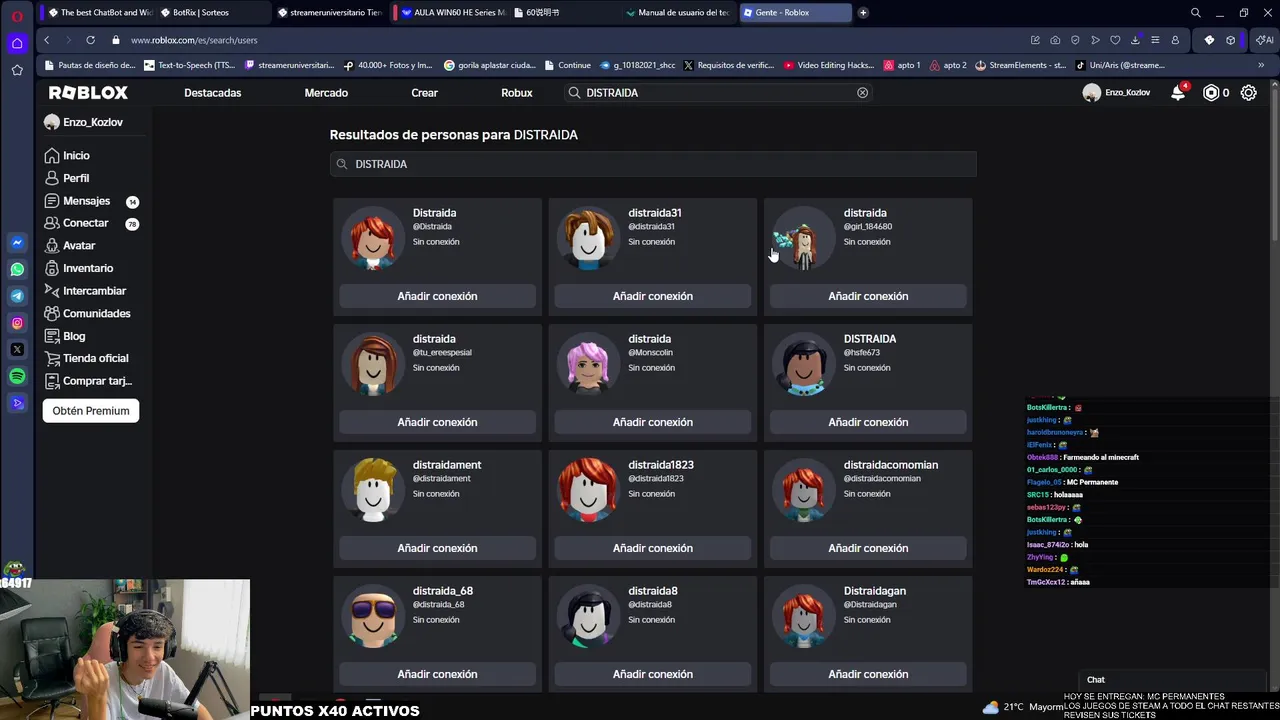The width and height of the screenshot is (1280, 720).
Task: Click the Avatar icon in sidebar
Action: click(x=52, y=246)
